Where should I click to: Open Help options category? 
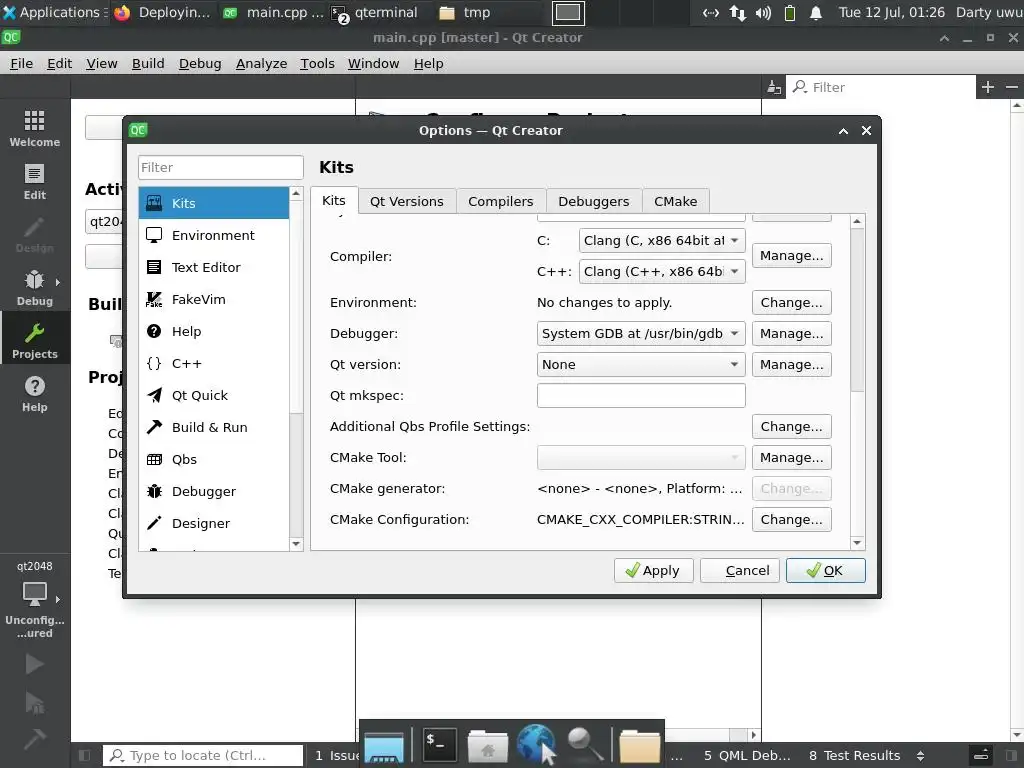pos(214,331)
